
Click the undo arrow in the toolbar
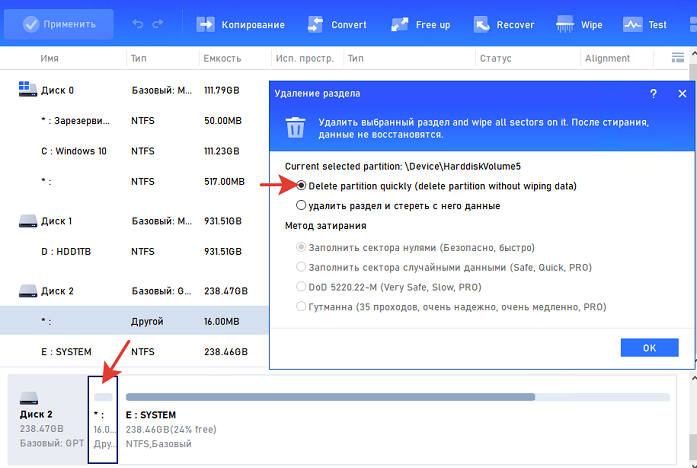tap(138, 24)
